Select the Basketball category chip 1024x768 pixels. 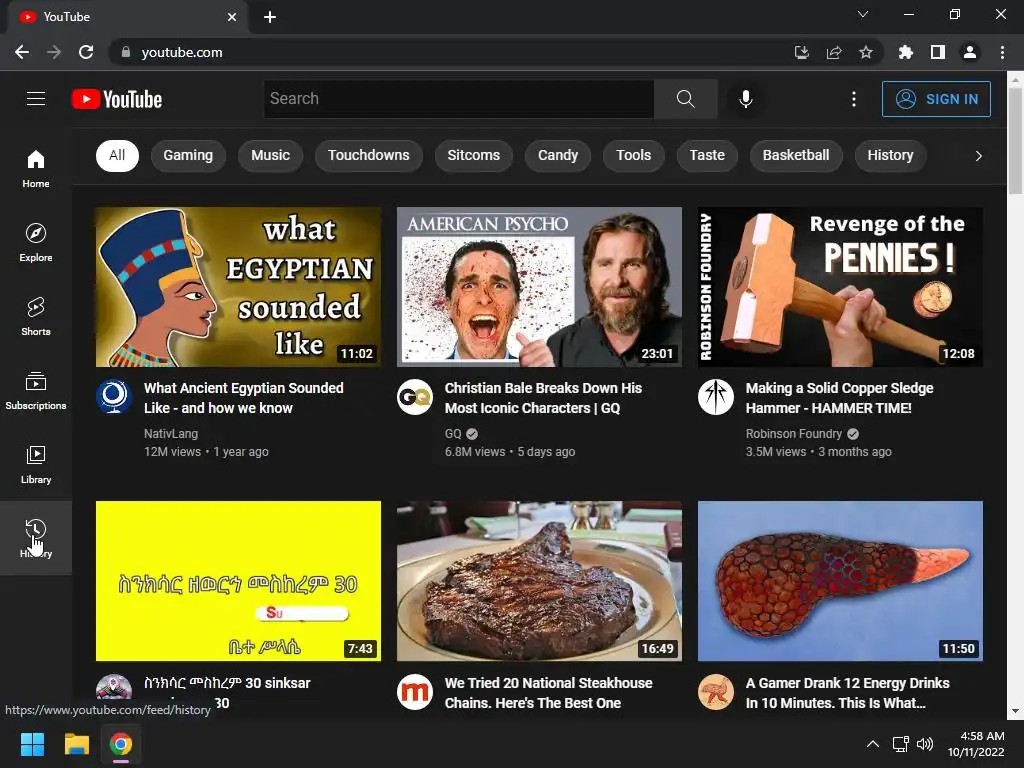(796, 155)
